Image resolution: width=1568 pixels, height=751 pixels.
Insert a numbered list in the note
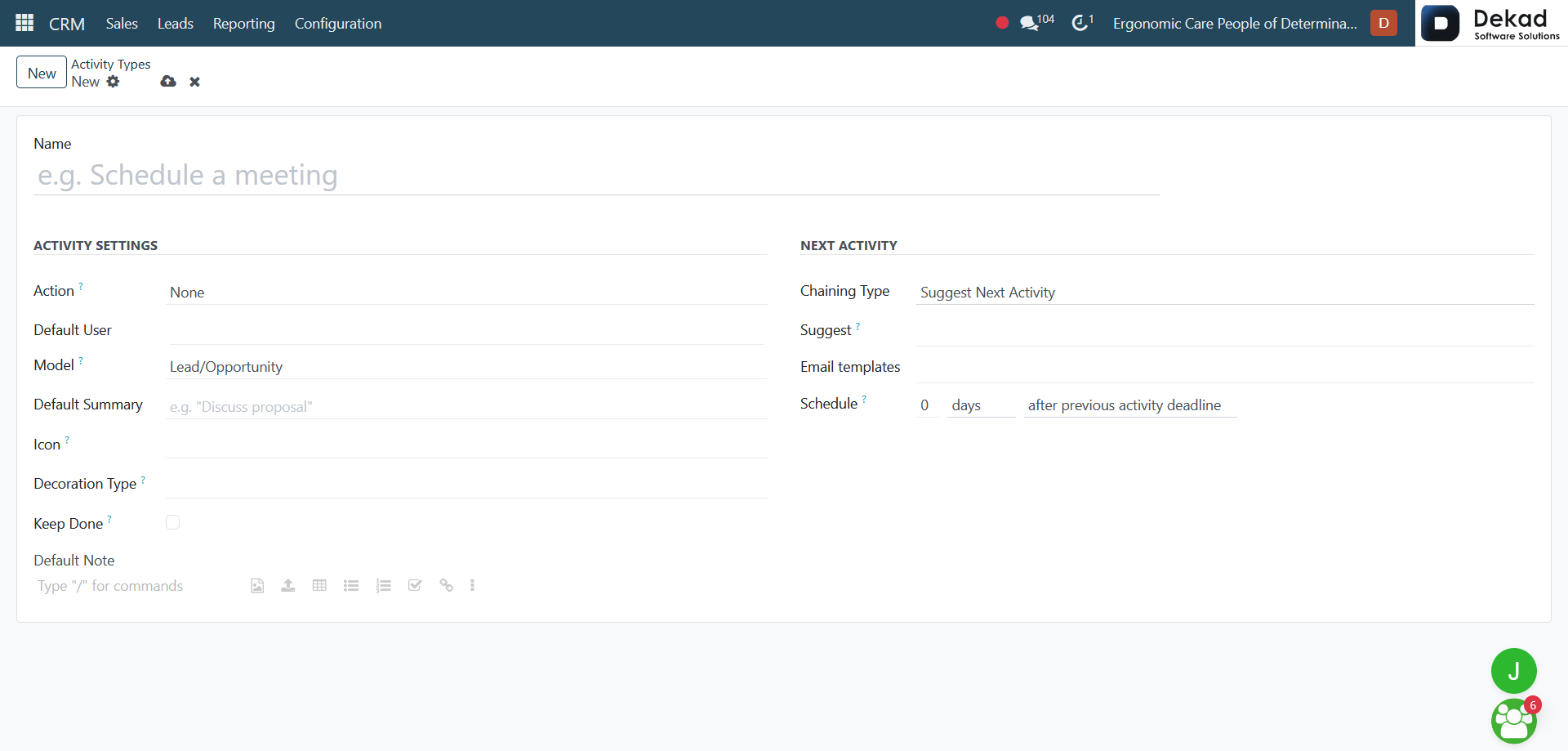pos(383,585)
